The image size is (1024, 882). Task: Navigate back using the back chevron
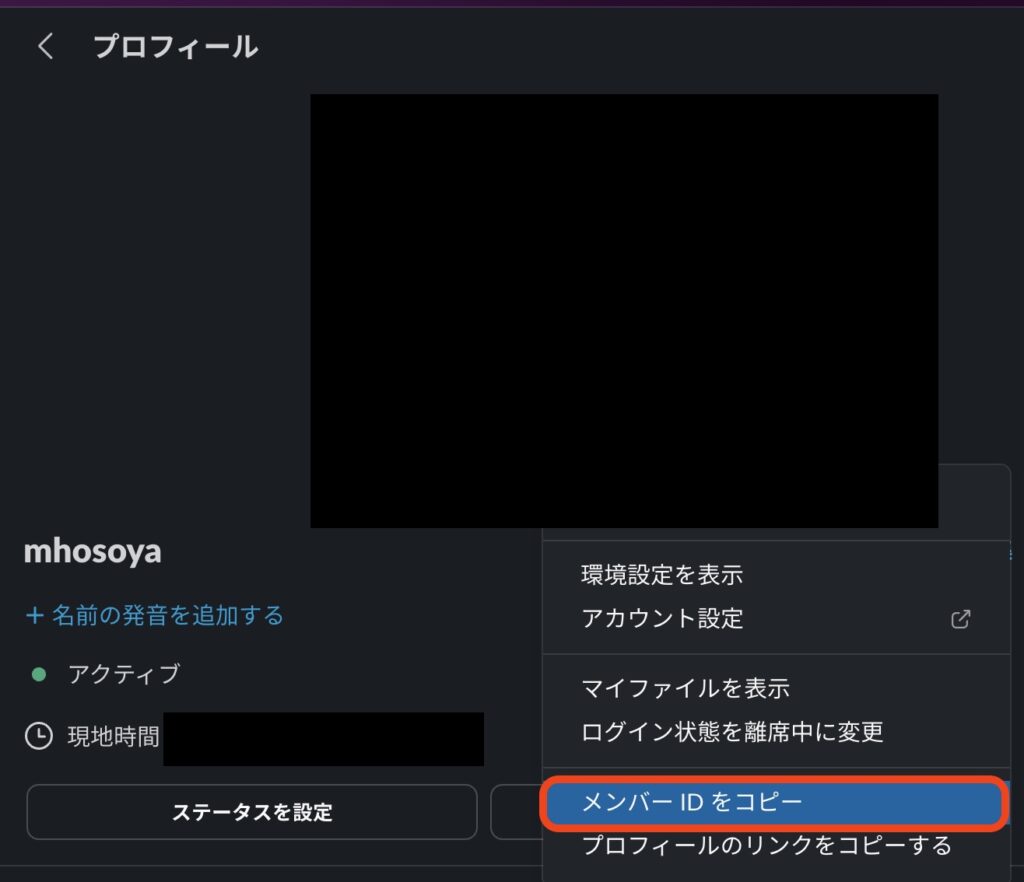45,46
